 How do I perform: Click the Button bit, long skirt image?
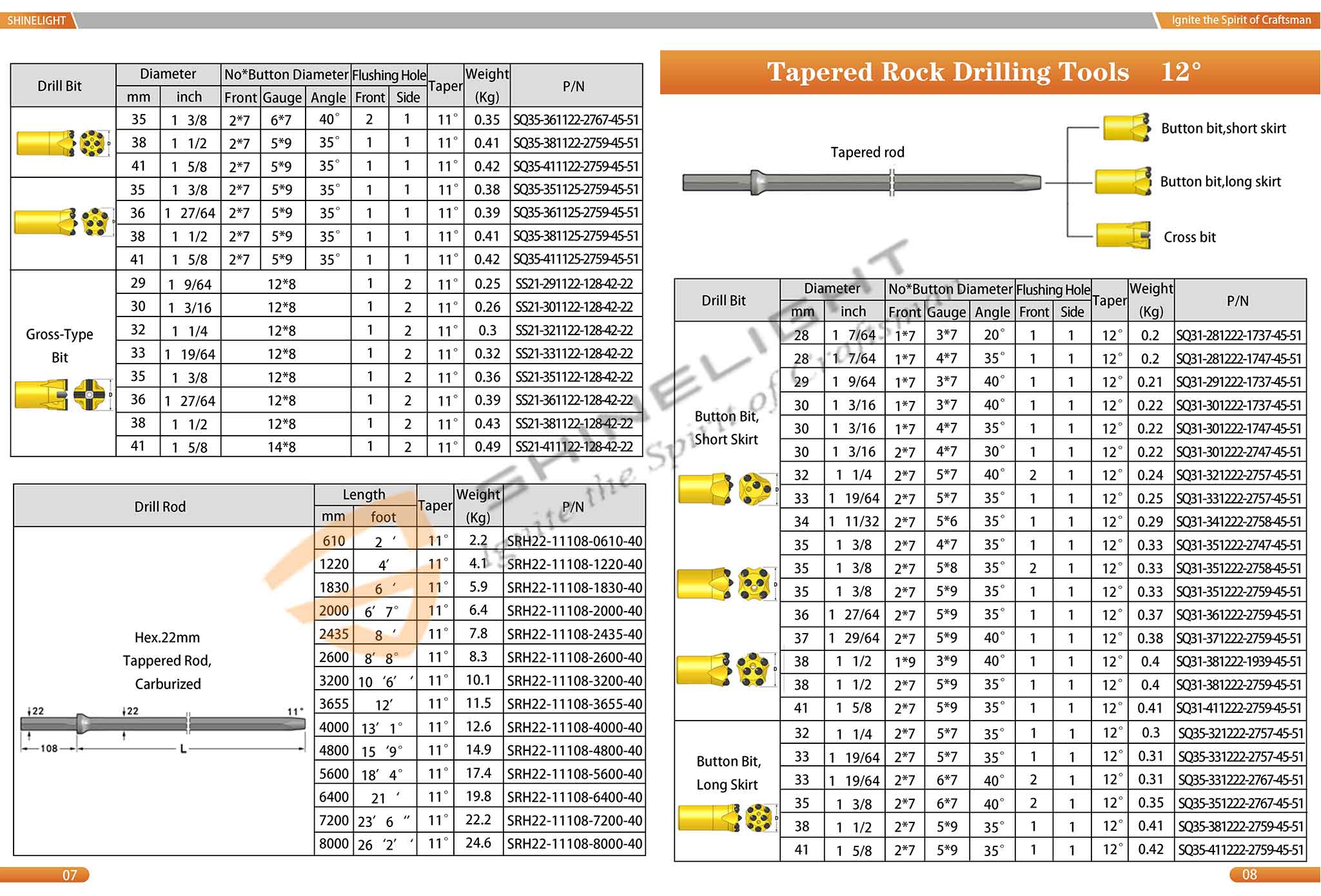[1123, 181]
